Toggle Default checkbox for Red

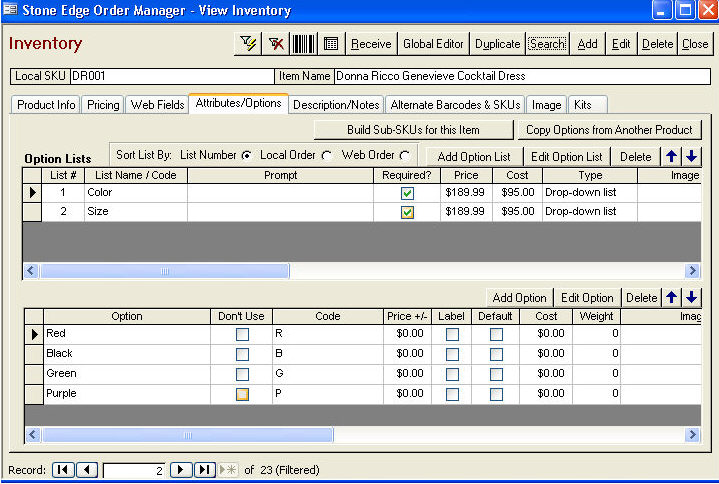coord(496,334)
